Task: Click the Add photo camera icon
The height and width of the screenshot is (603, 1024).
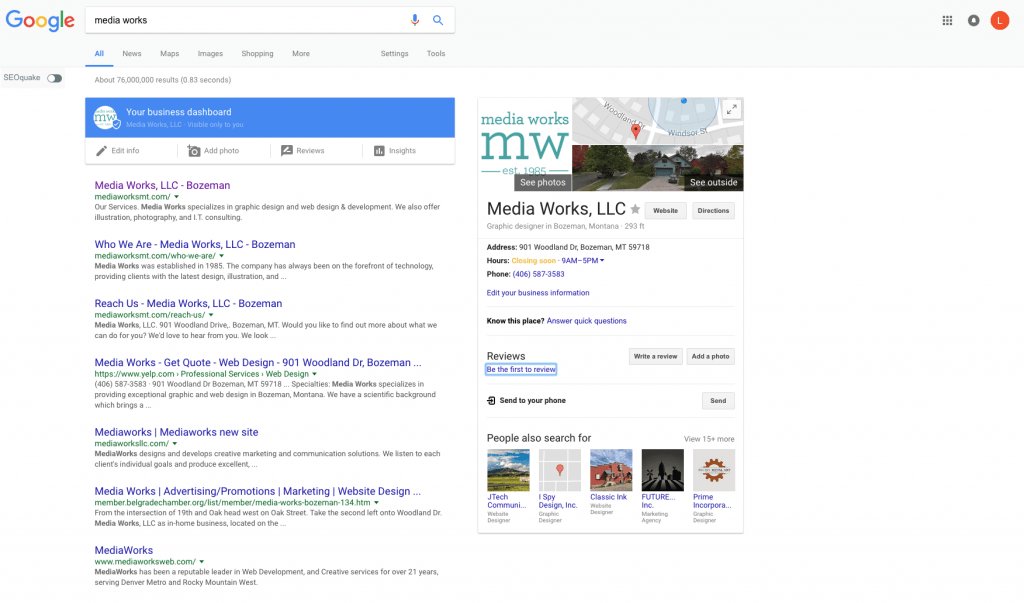Action: point(193,151)
